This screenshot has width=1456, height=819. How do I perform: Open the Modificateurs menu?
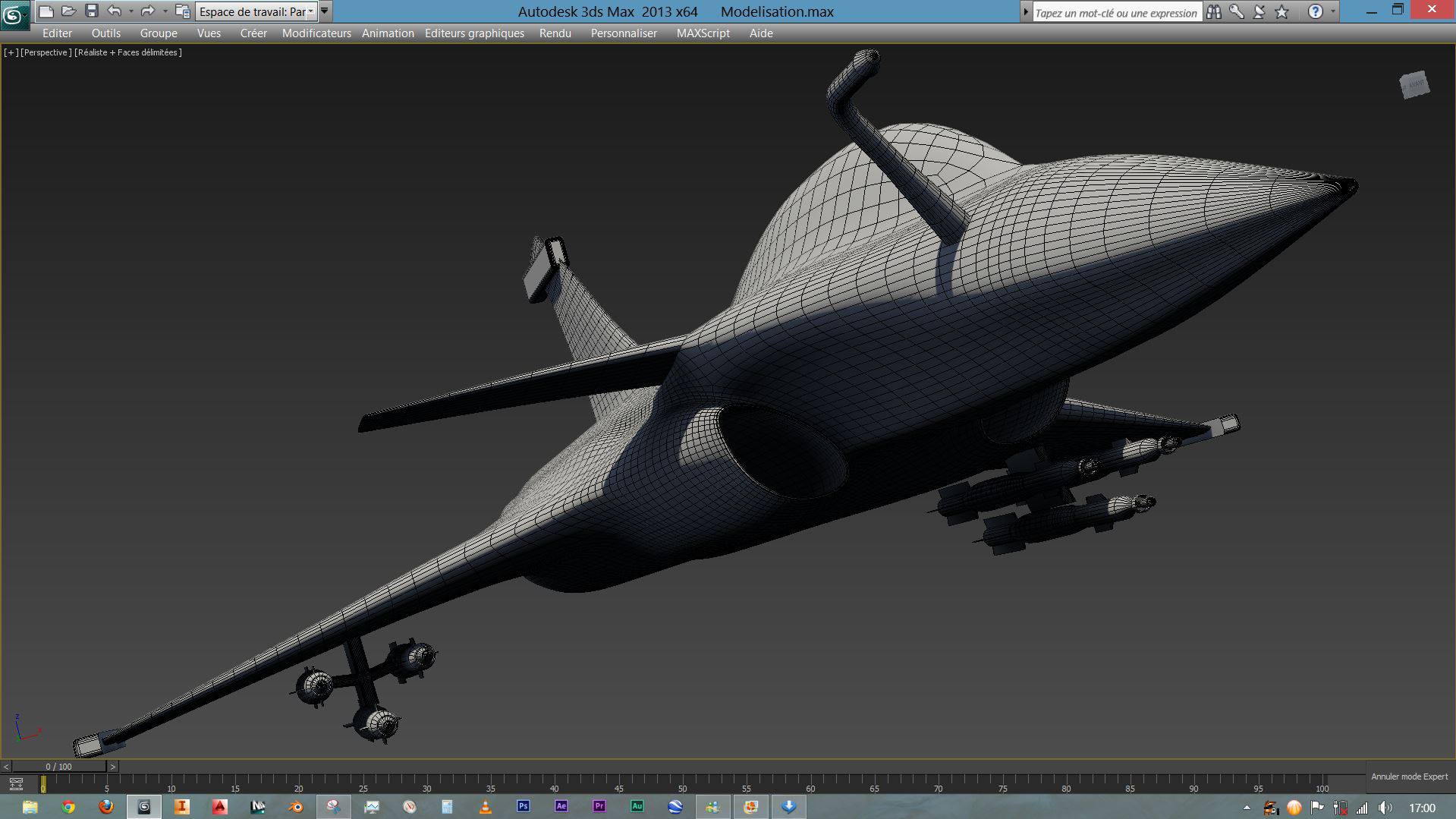pyautogui.click(x=316, y=33)
